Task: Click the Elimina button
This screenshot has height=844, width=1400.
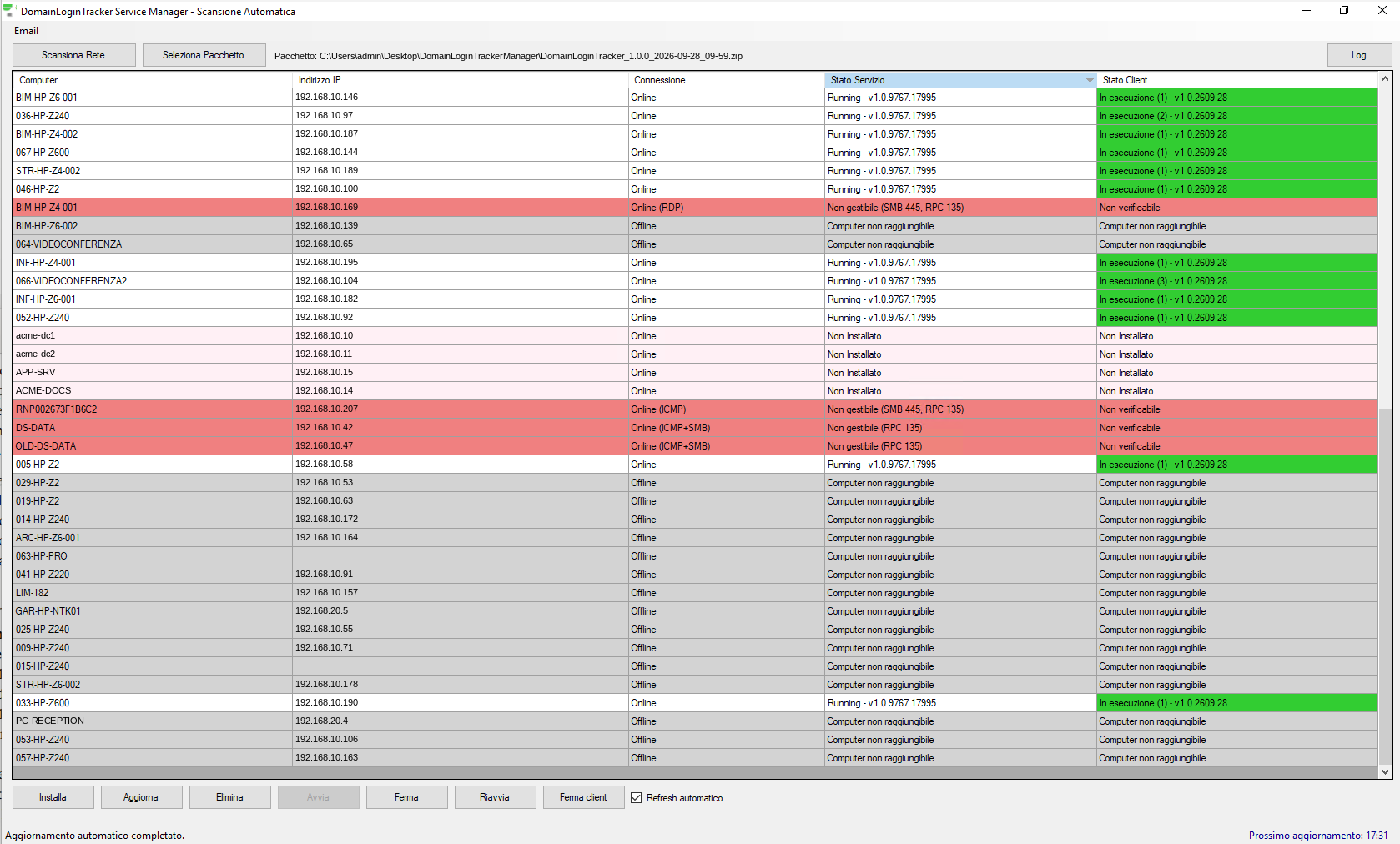Action: click(x=230, y=797)
